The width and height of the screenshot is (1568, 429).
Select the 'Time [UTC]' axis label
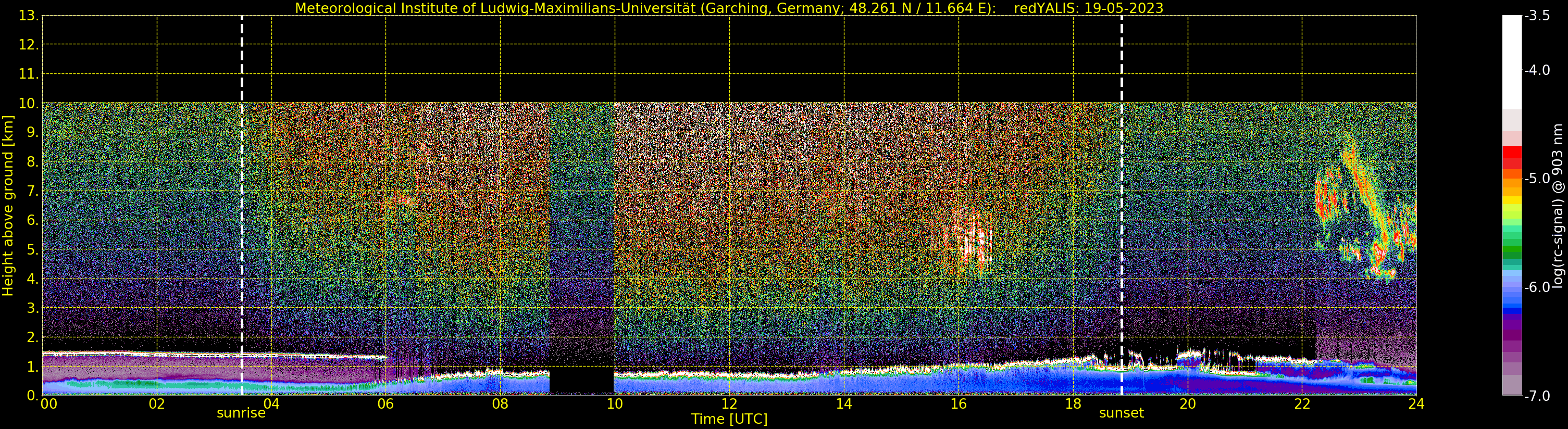point(729,419)
